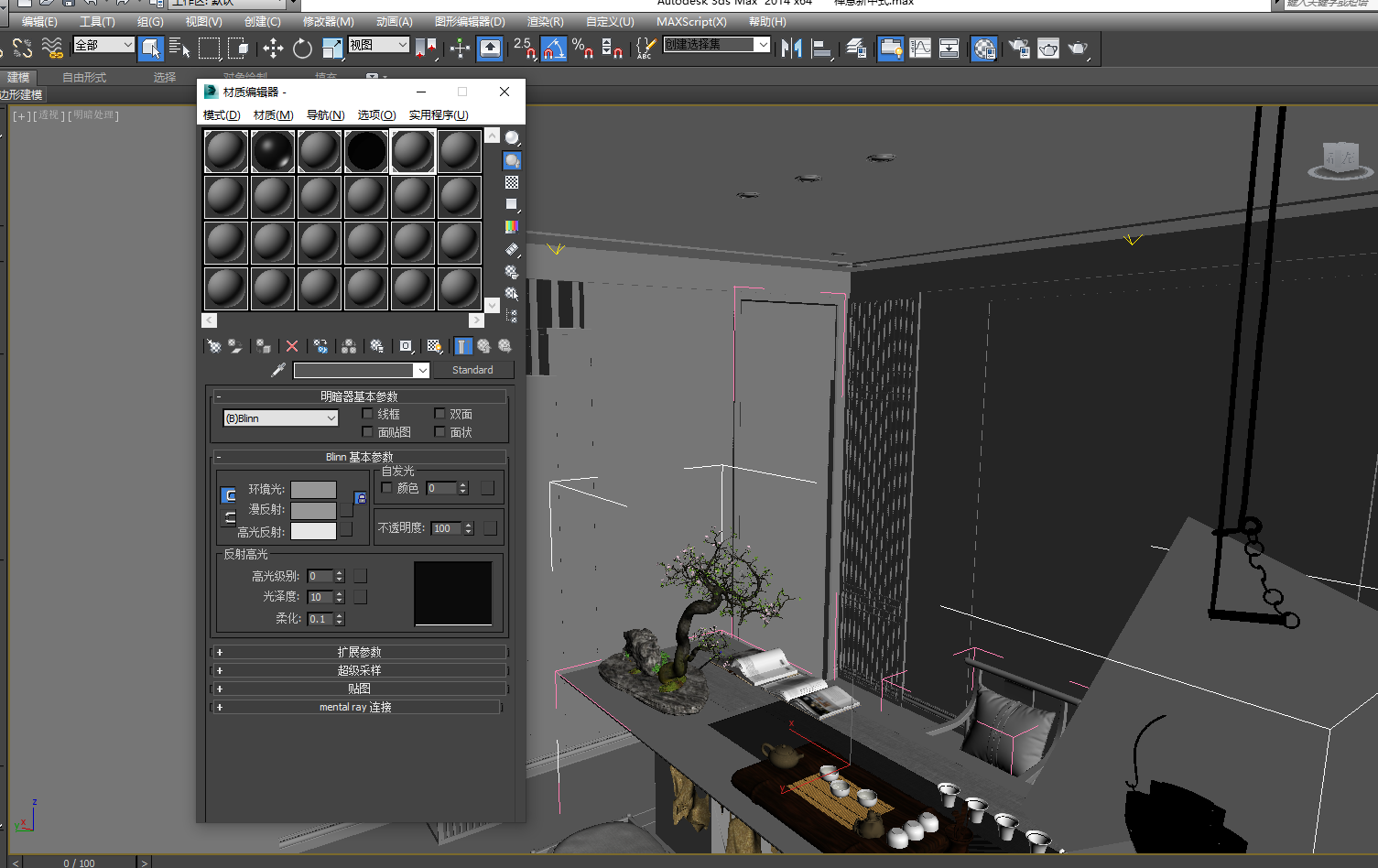
Task: Click the Select by Name icon
Action: (x=179, y=49)
